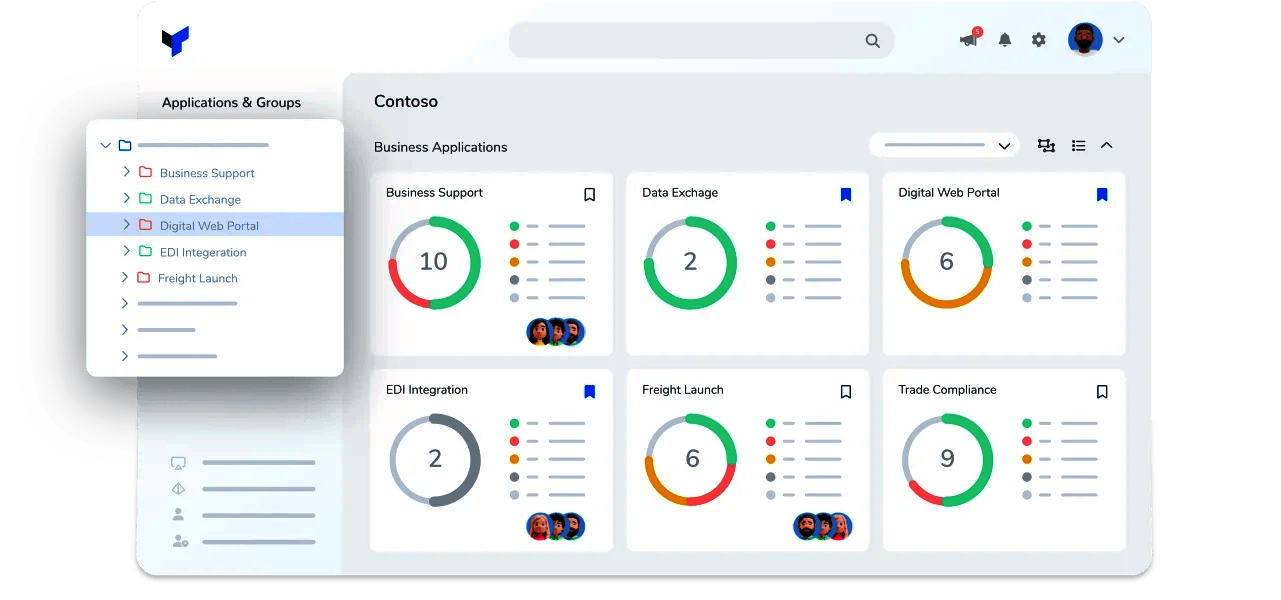Expand EDI Integeration tree node

[x=126, y=251]
